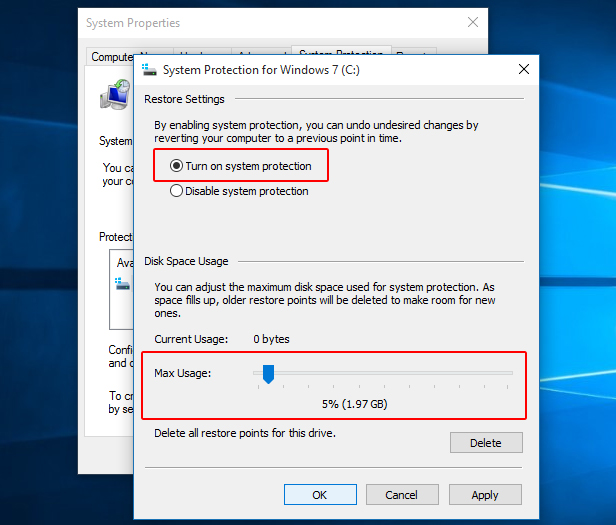Click the drive icon in System Protection title bar
Screen dimensions: 616x525
click(150, 70)
